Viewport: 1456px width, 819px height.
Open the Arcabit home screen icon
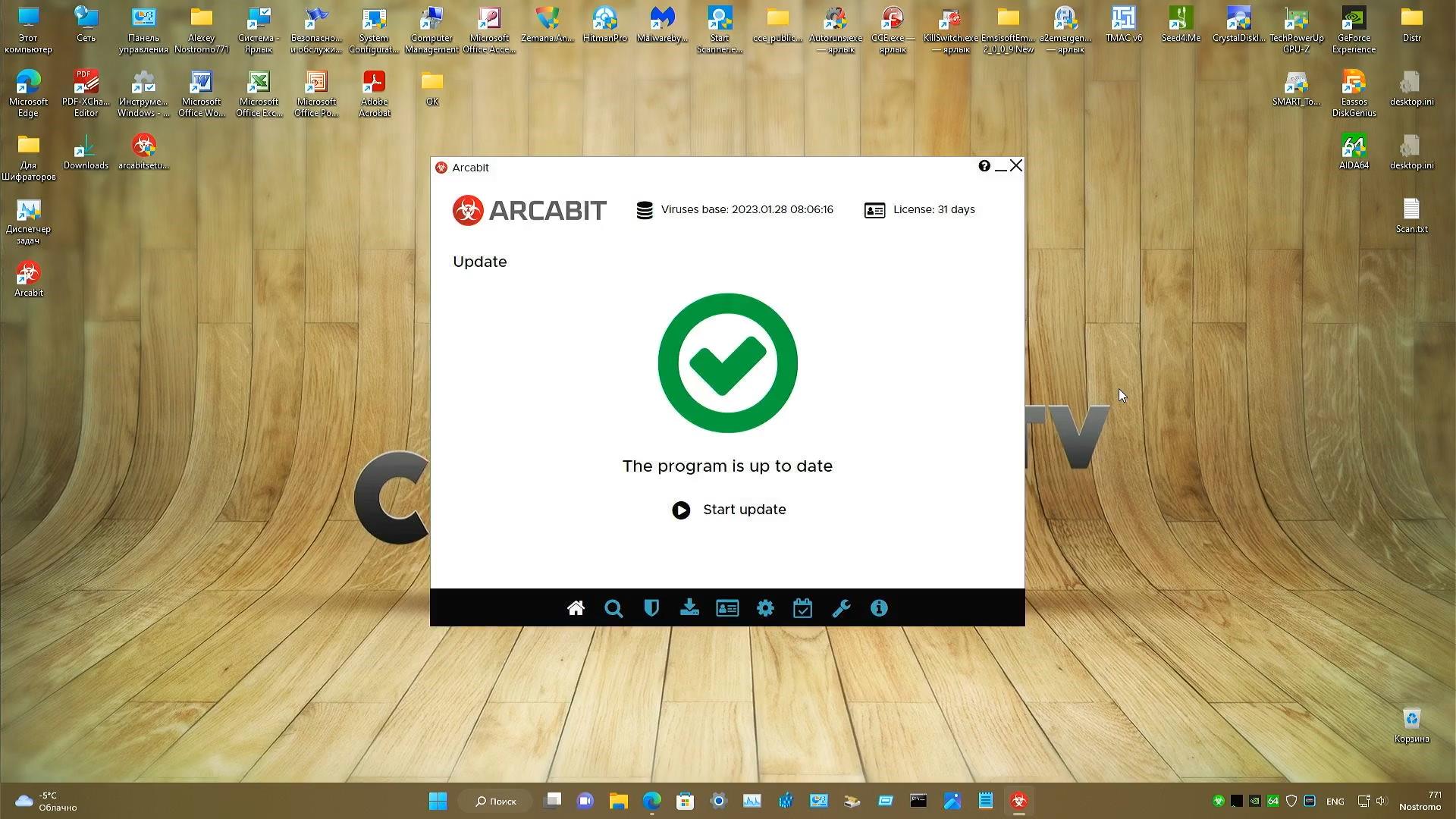click(576, 608)
